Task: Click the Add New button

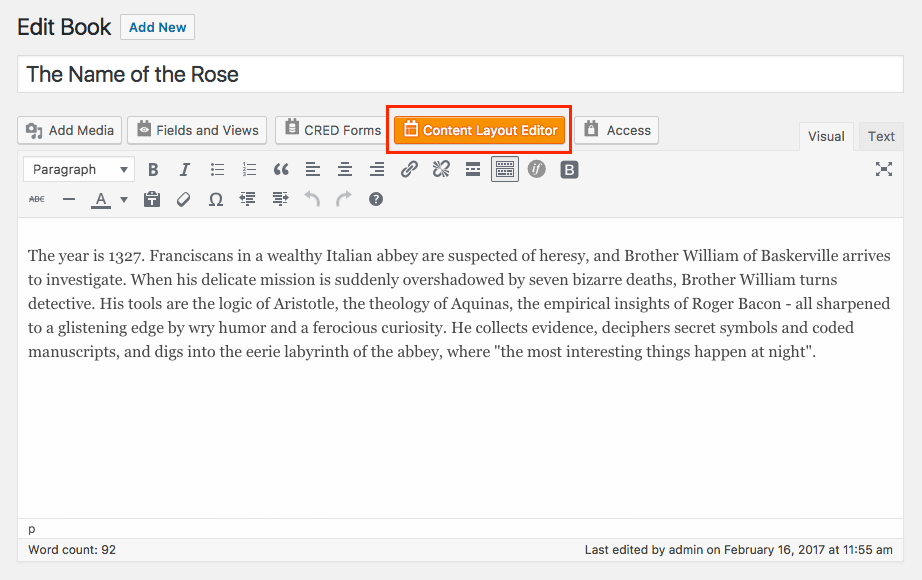Action: coord(158,27)
